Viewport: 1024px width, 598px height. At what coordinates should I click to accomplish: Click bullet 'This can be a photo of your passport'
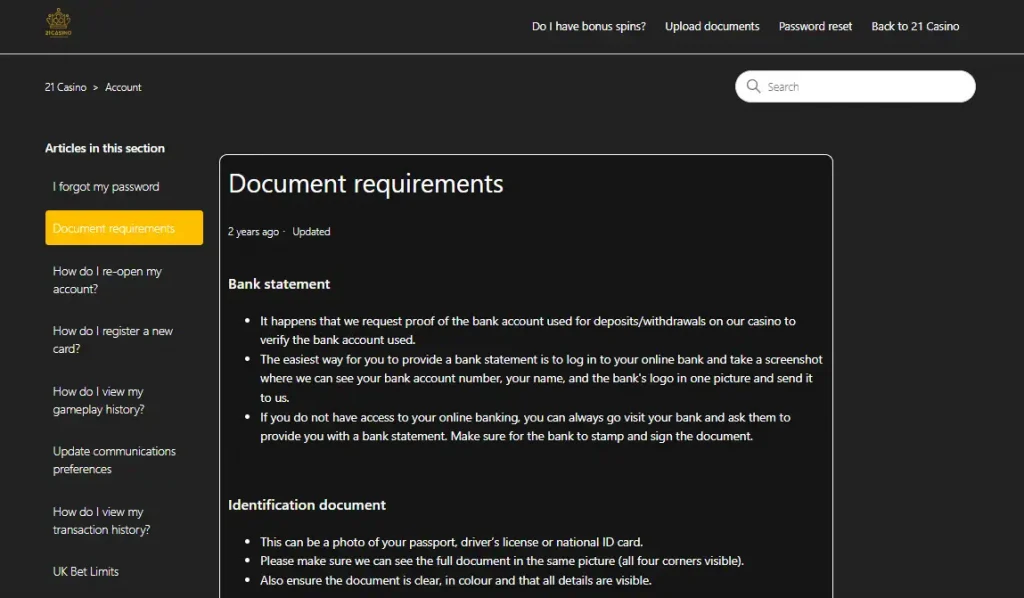click(x=451, y=542)
